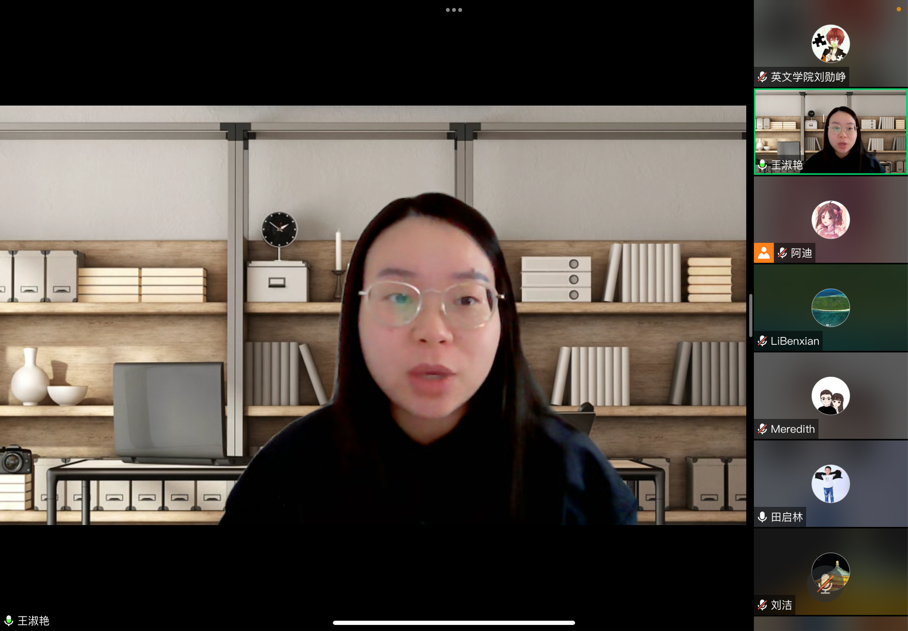Click Meredith's cartoon couple avatar
The width and height of the screenshot is (908, 631).
[830, 396]
